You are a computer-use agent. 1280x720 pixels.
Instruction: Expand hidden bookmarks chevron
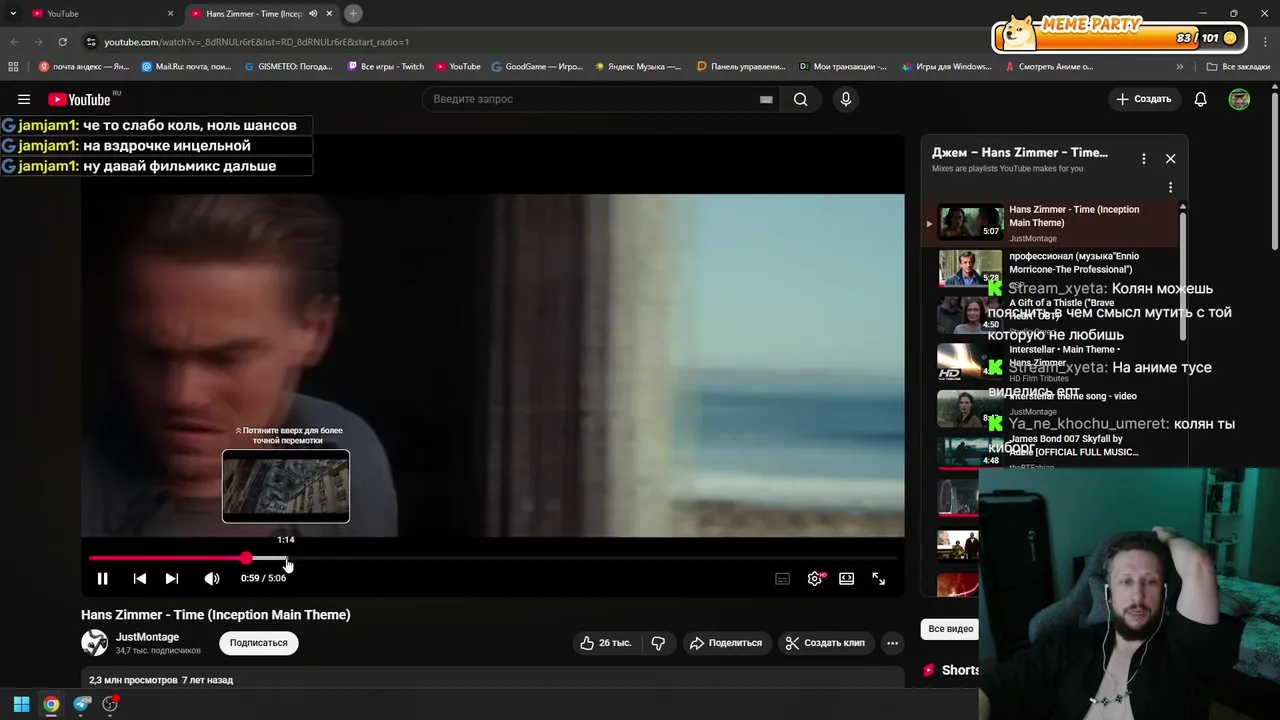coord(1180,67)
